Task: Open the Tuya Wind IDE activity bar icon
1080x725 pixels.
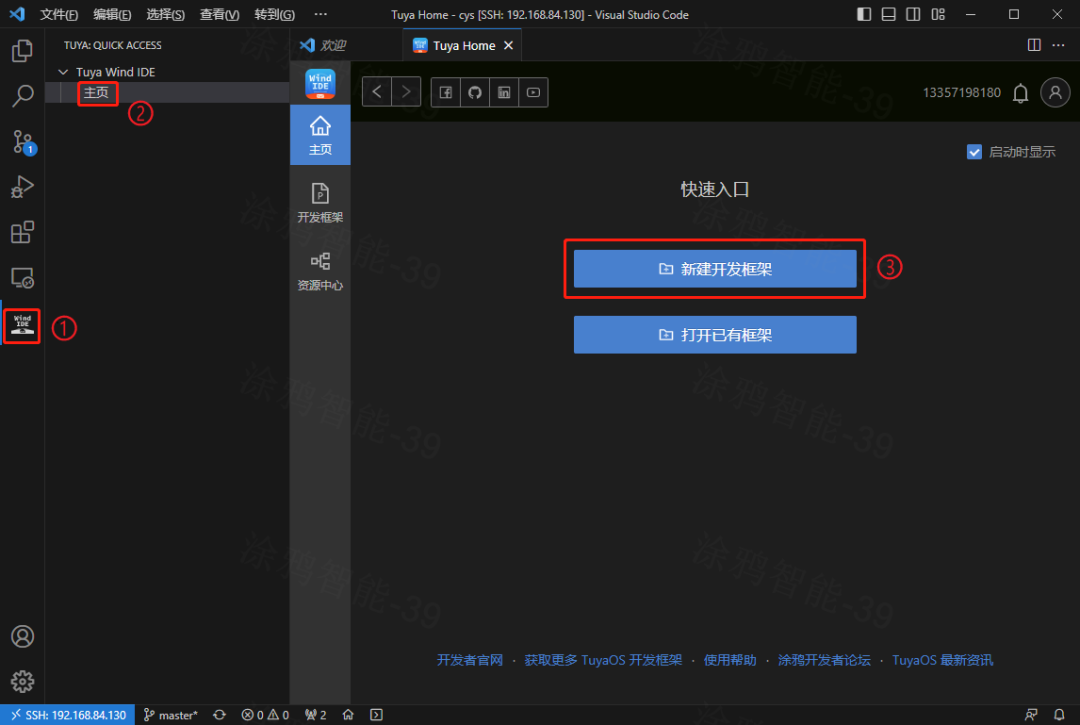Action: point(21,325)
